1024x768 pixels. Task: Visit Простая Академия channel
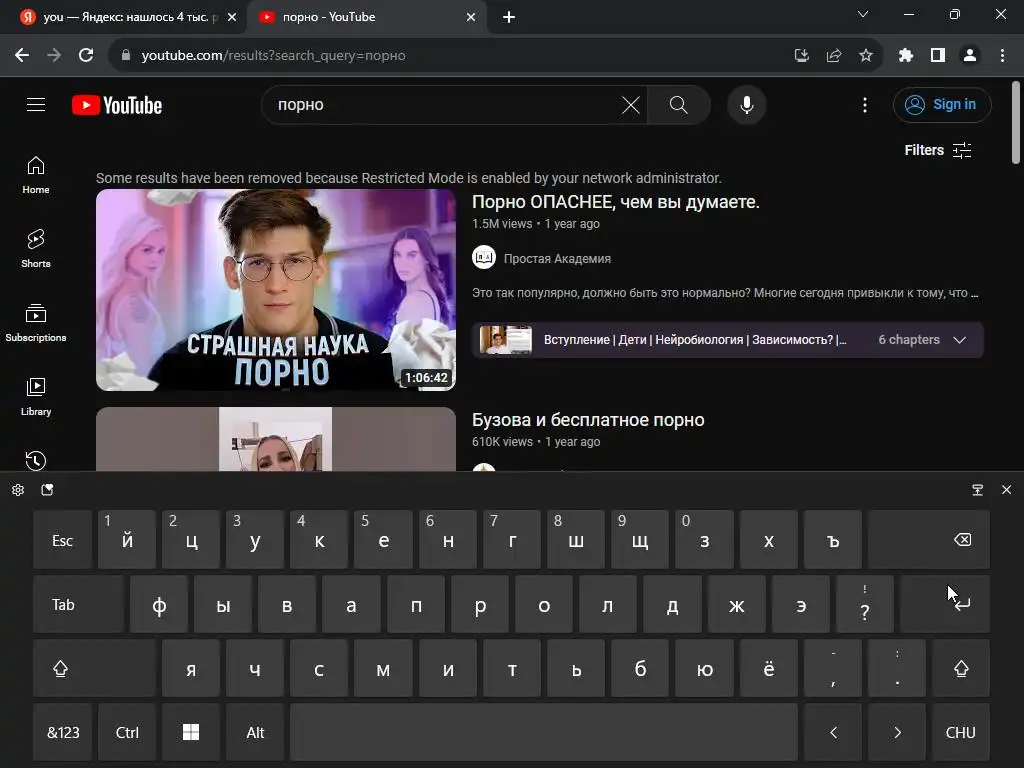coord(557,259)
